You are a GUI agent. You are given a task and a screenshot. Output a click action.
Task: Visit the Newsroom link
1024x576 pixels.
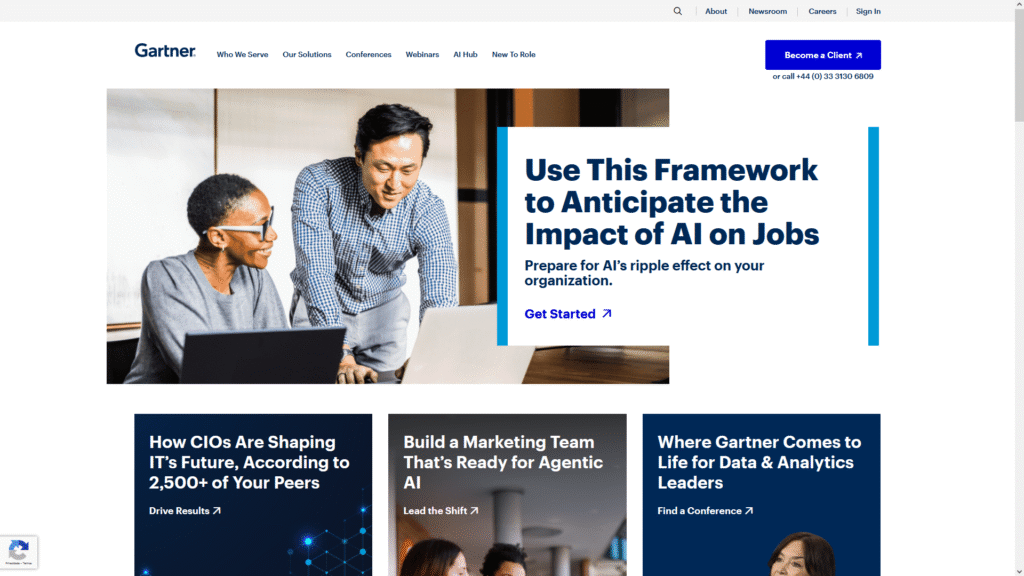(767, 11)
